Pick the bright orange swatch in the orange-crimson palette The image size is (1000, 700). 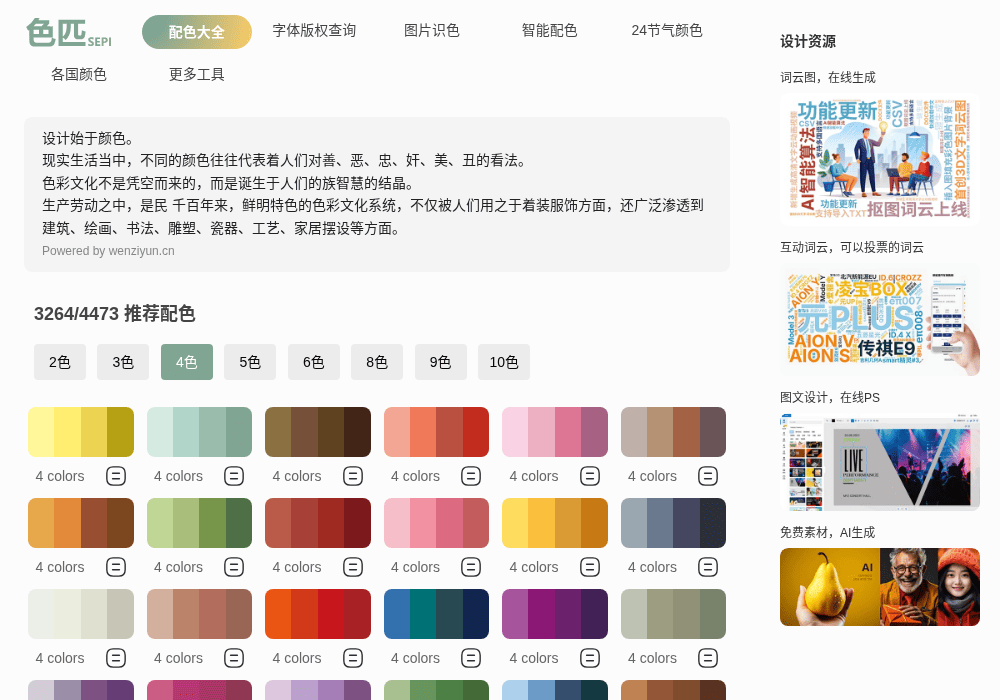278,614
